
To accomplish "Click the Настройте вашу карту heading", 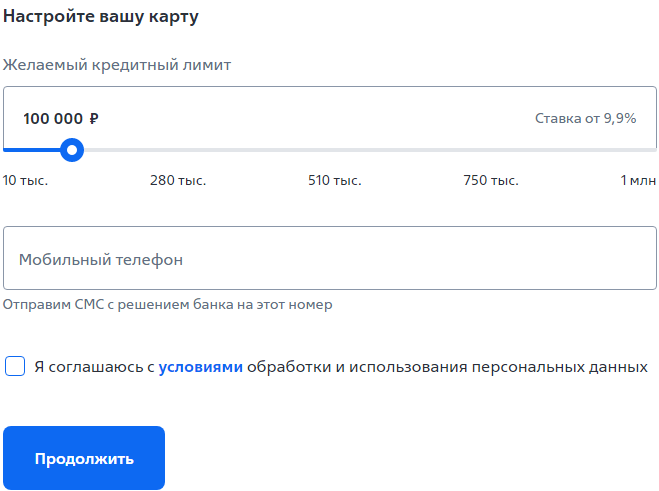I will tap(100, 17).
